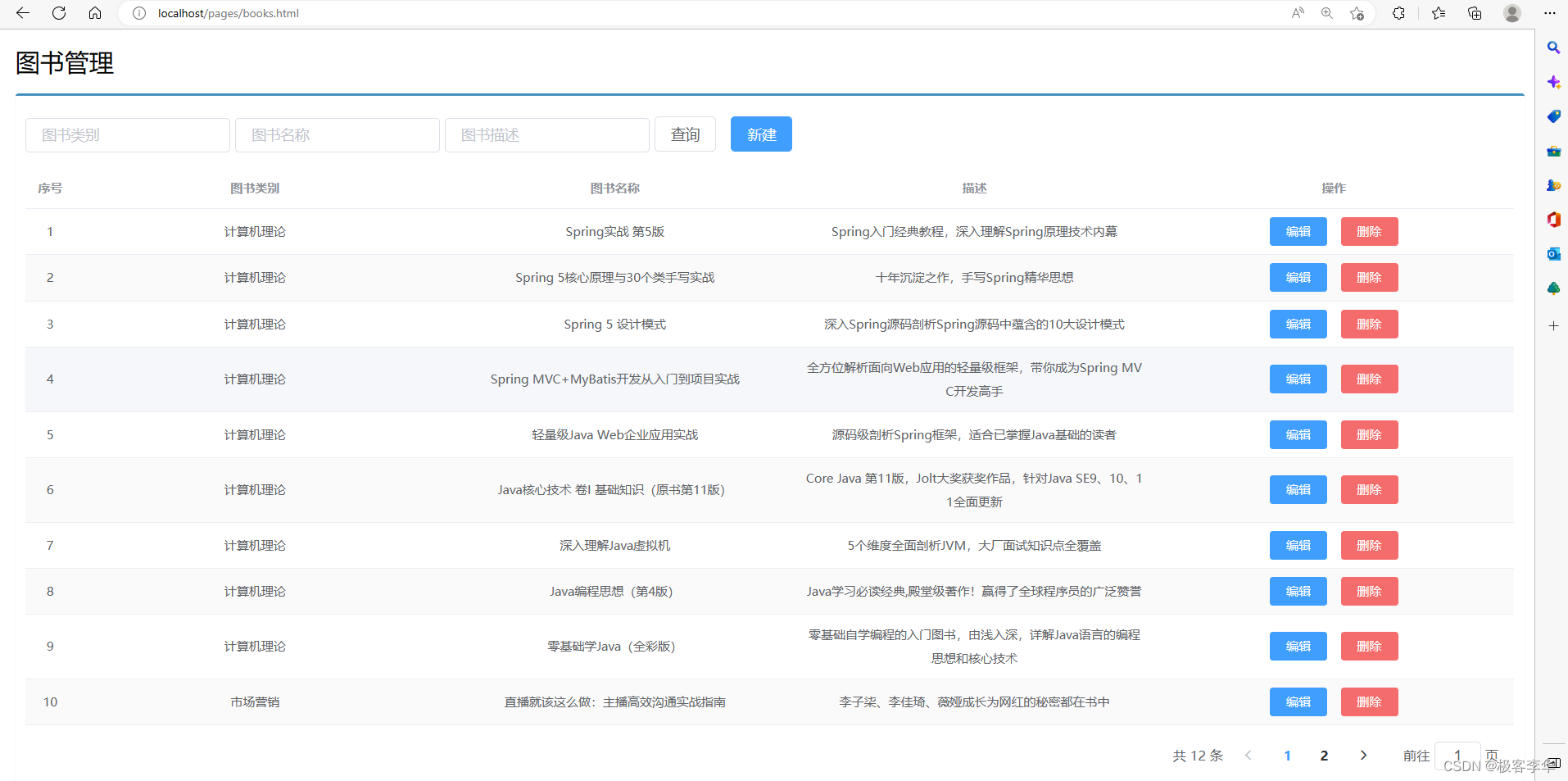Go to page 2 of results

1324,755
